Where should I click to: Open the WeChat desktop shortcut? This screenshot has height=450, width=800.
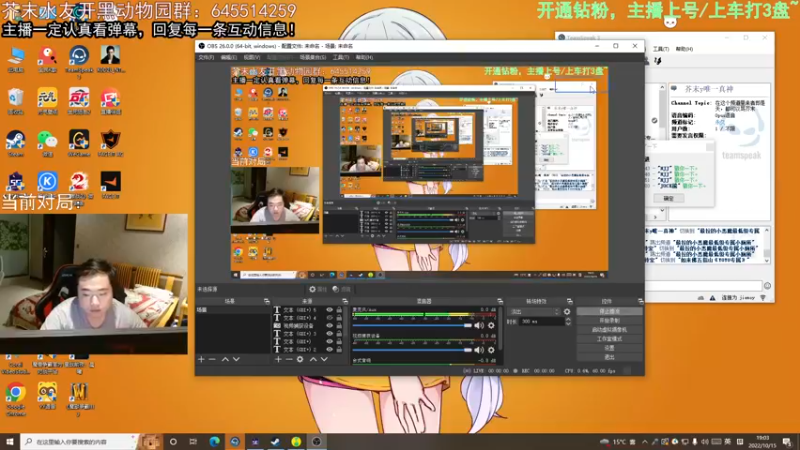tap(47, 143)
